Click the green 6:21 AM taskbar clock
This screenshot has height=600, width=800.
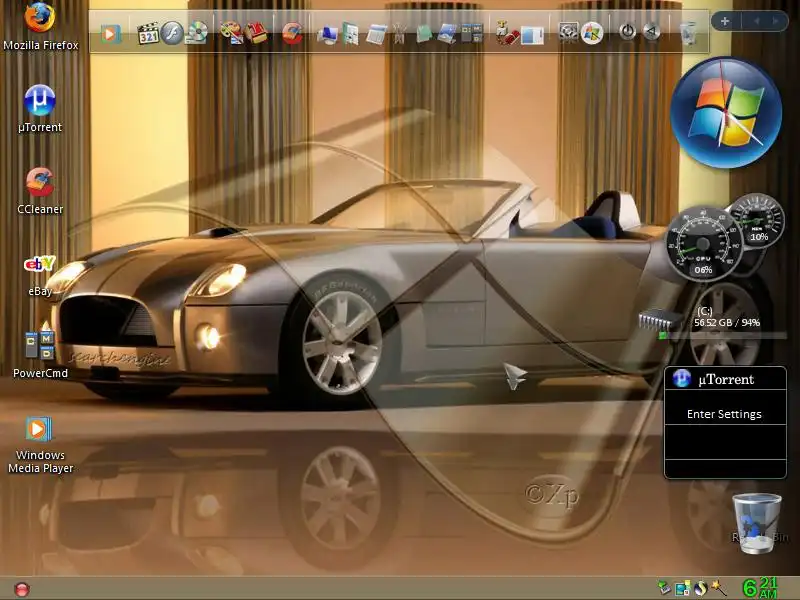point(760,588)
